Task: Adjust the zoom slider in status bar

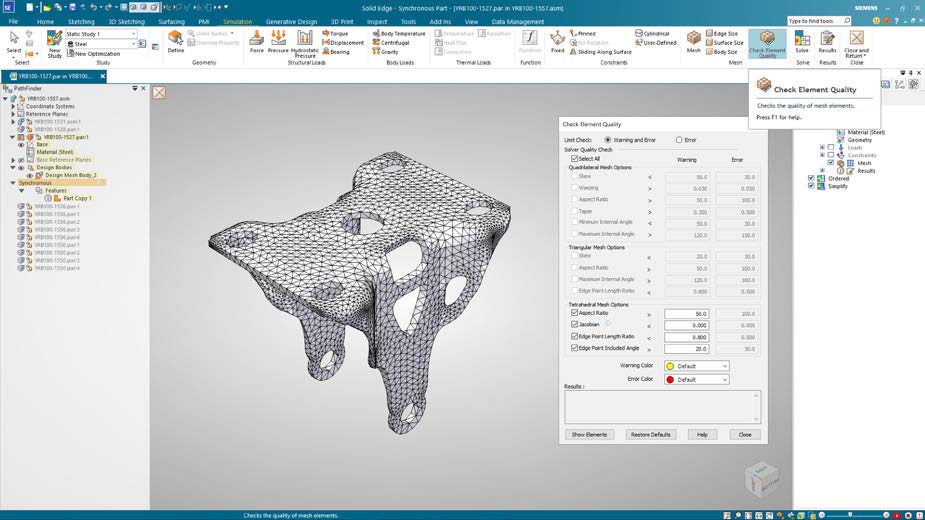Action: pos(850,515)
